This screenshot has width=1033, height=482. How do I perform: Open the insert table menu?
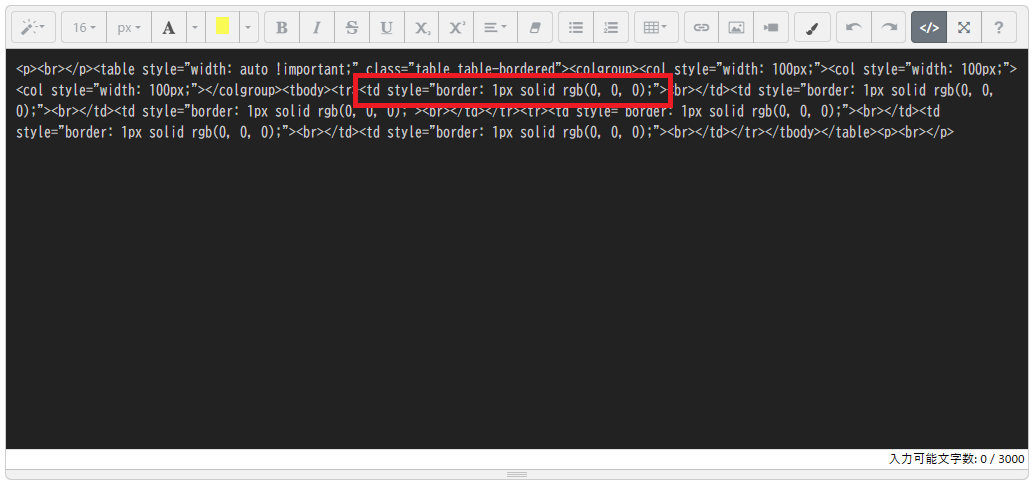coord(656,27)
